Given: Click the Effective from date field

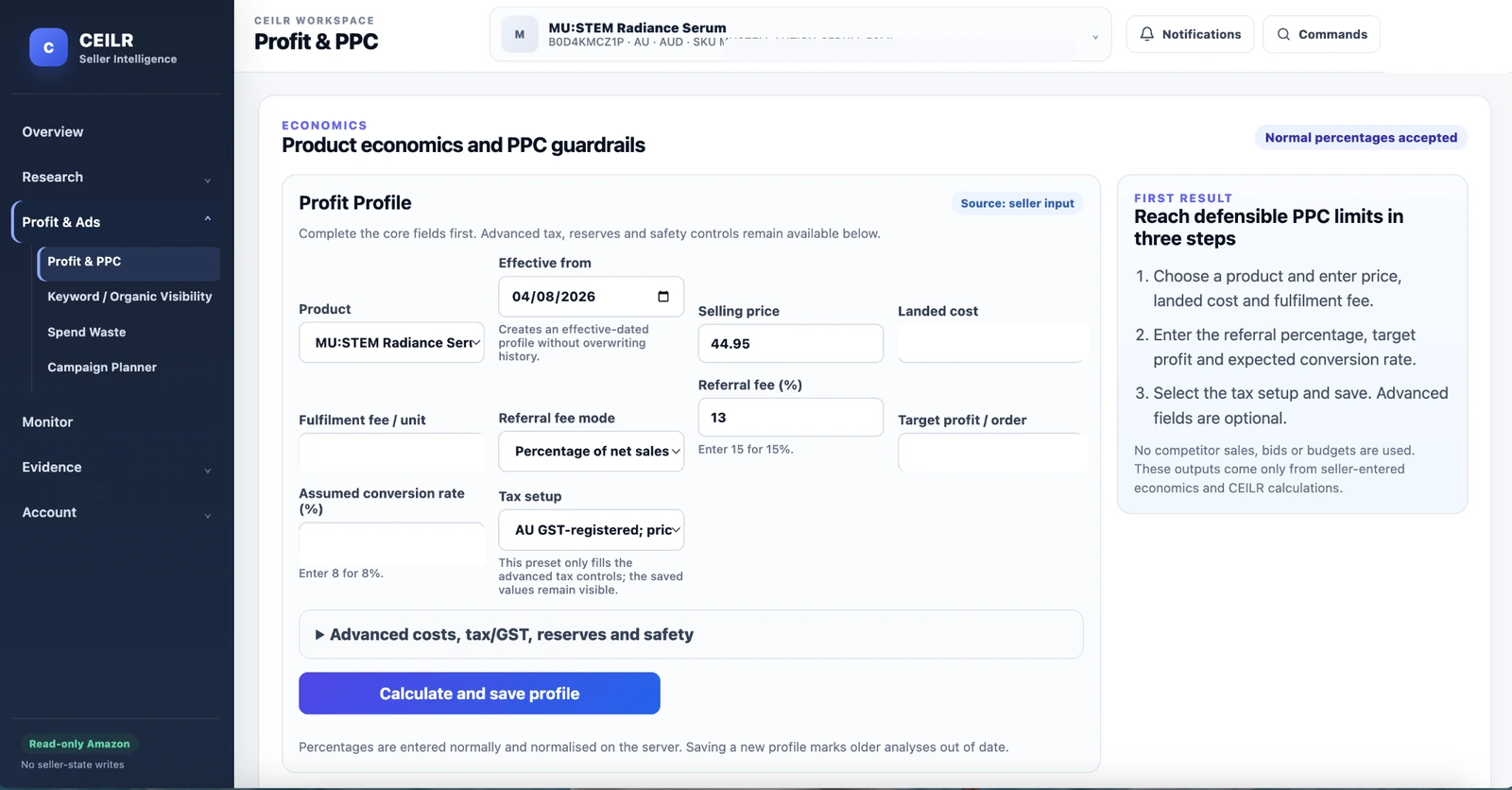Looking at the screenshot, I should (x=591, y=297).
